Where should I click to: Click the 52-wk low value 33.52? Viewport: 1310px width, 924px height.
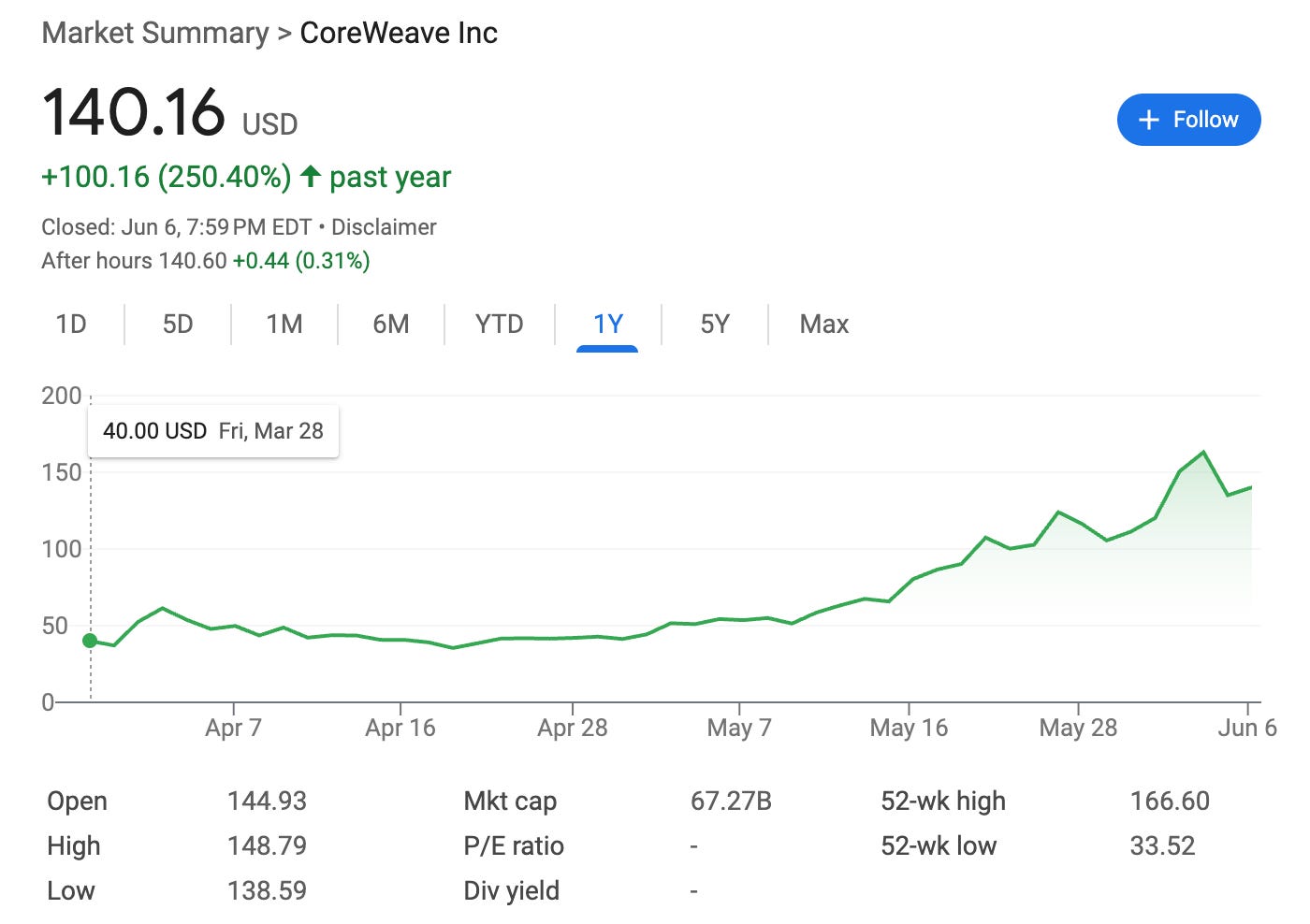[x=1162, y=846]
